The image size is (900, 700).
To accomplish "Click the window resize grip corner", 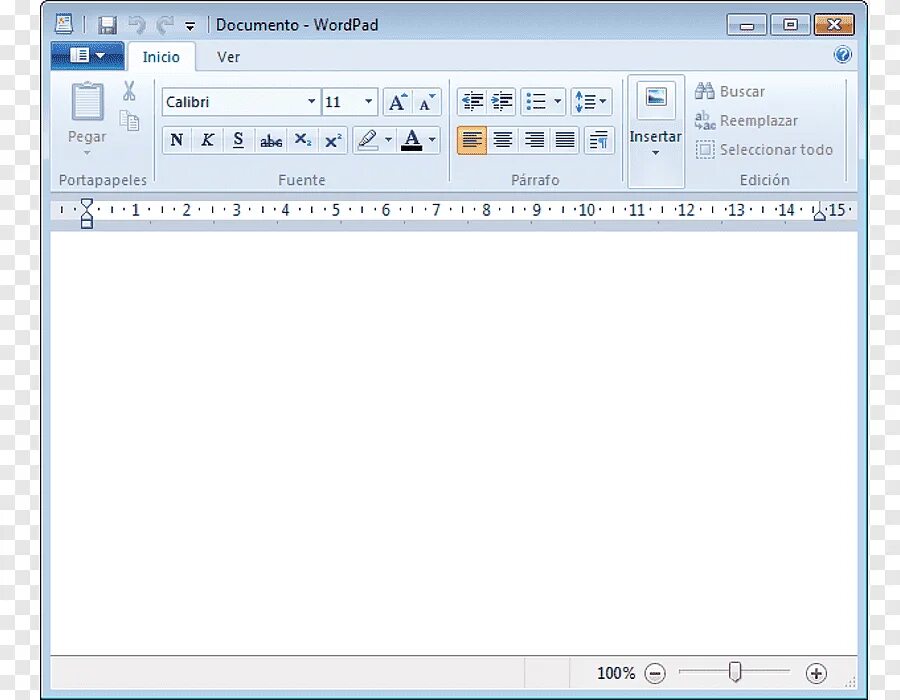I will pyautogui.click(x=851, y=681).
